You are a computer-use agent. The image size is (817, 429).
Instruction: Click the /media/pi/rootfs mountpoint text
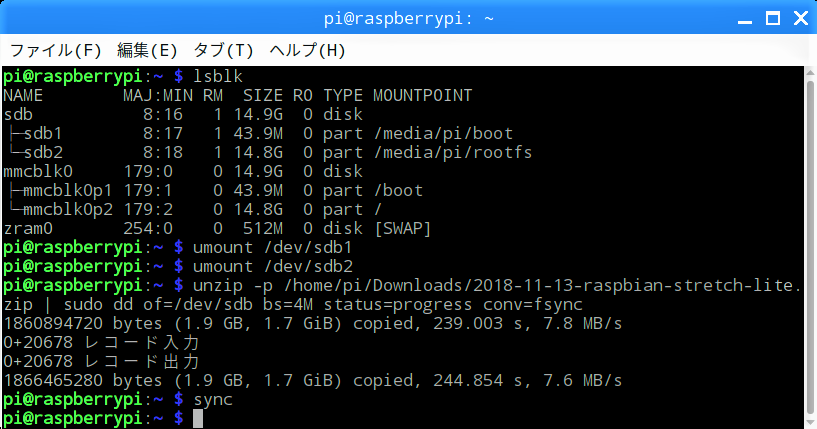pyautogui.click(x=453, y=153)
